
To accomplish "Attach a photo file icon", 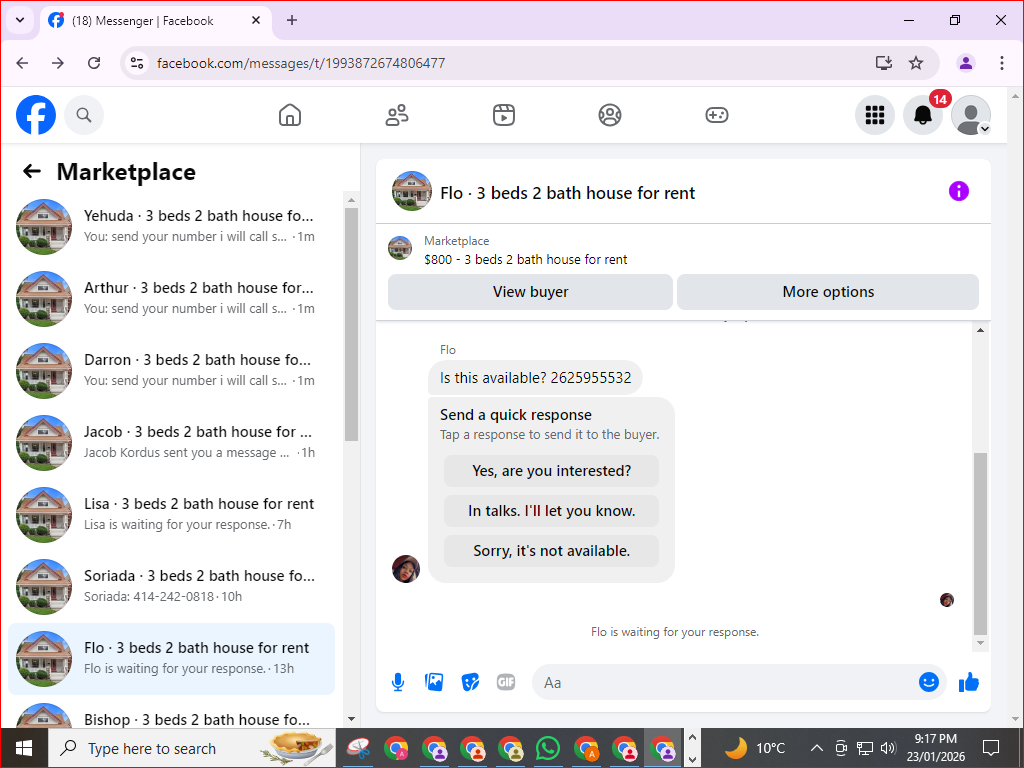I will coord(434,682).
